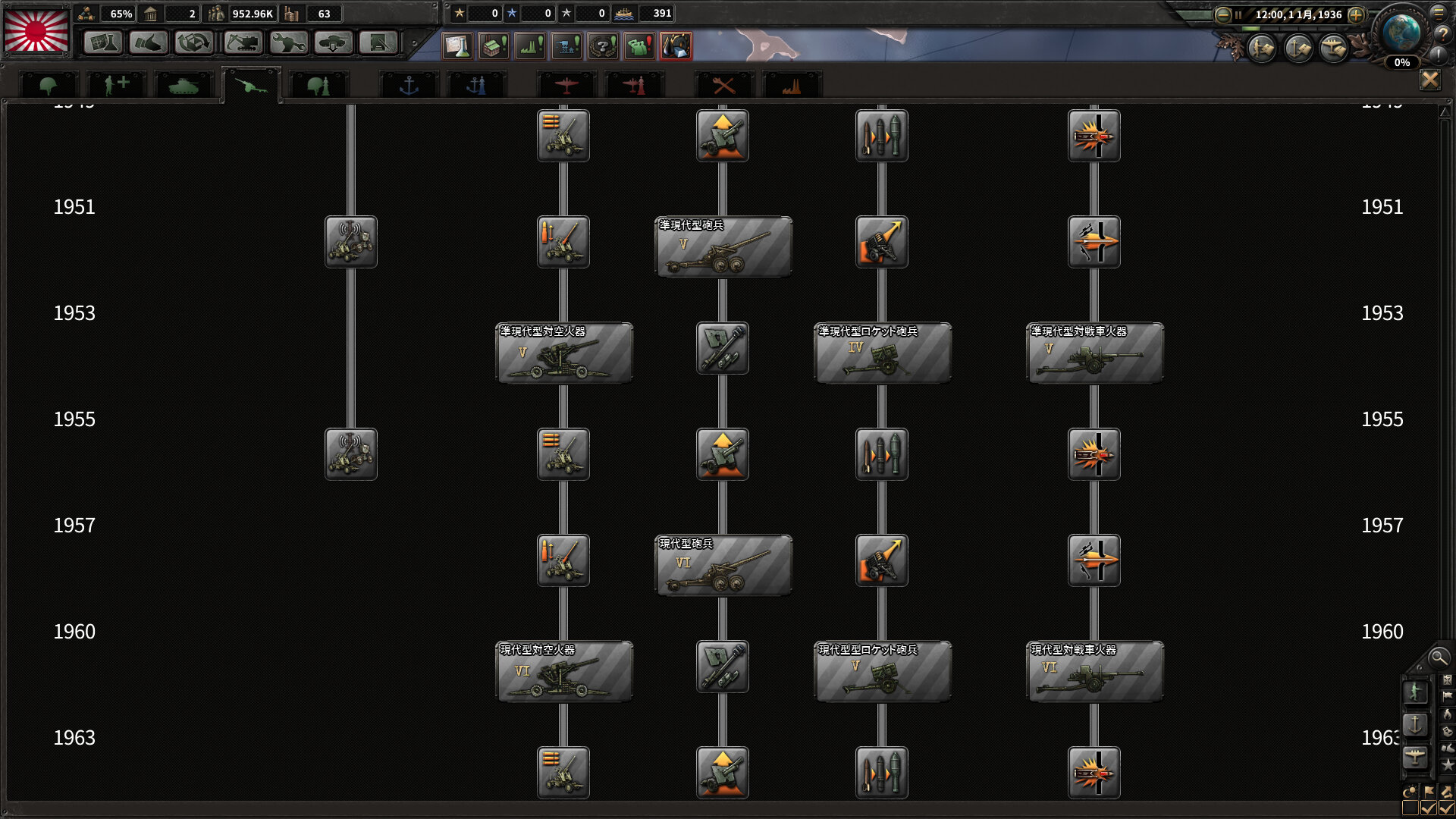Toggle the movement arrows checkbox

(x=1446, y=808)
